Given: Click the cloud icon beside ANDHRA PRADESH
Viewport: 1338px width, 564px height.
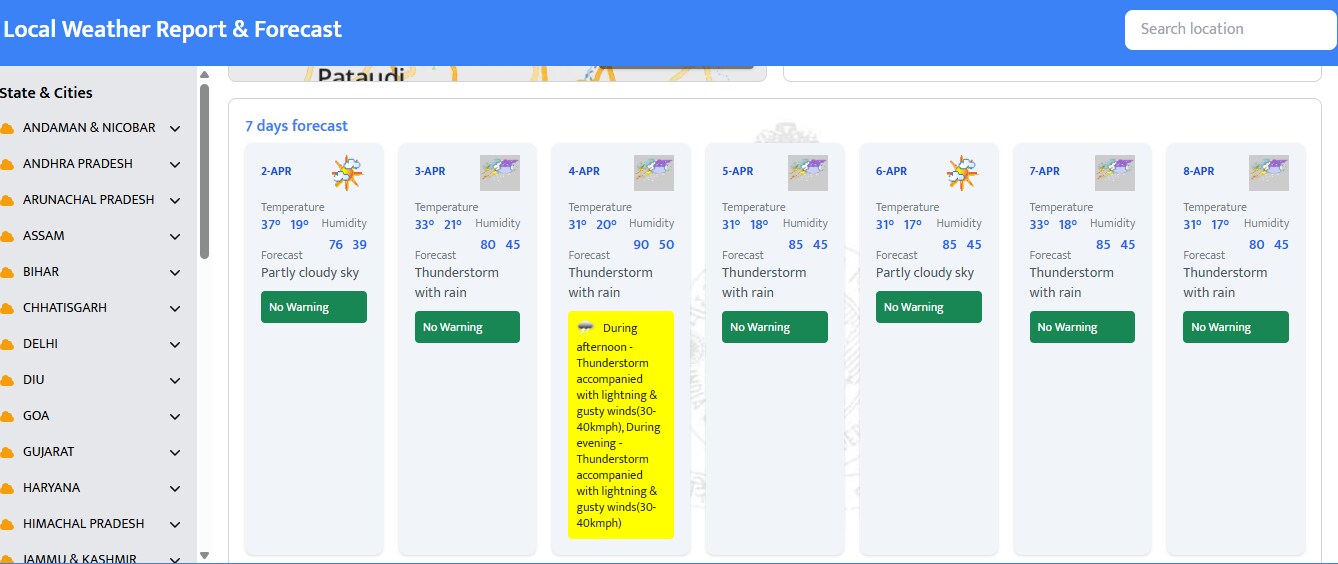Looking at the screenshot, I should pos(7,165).
